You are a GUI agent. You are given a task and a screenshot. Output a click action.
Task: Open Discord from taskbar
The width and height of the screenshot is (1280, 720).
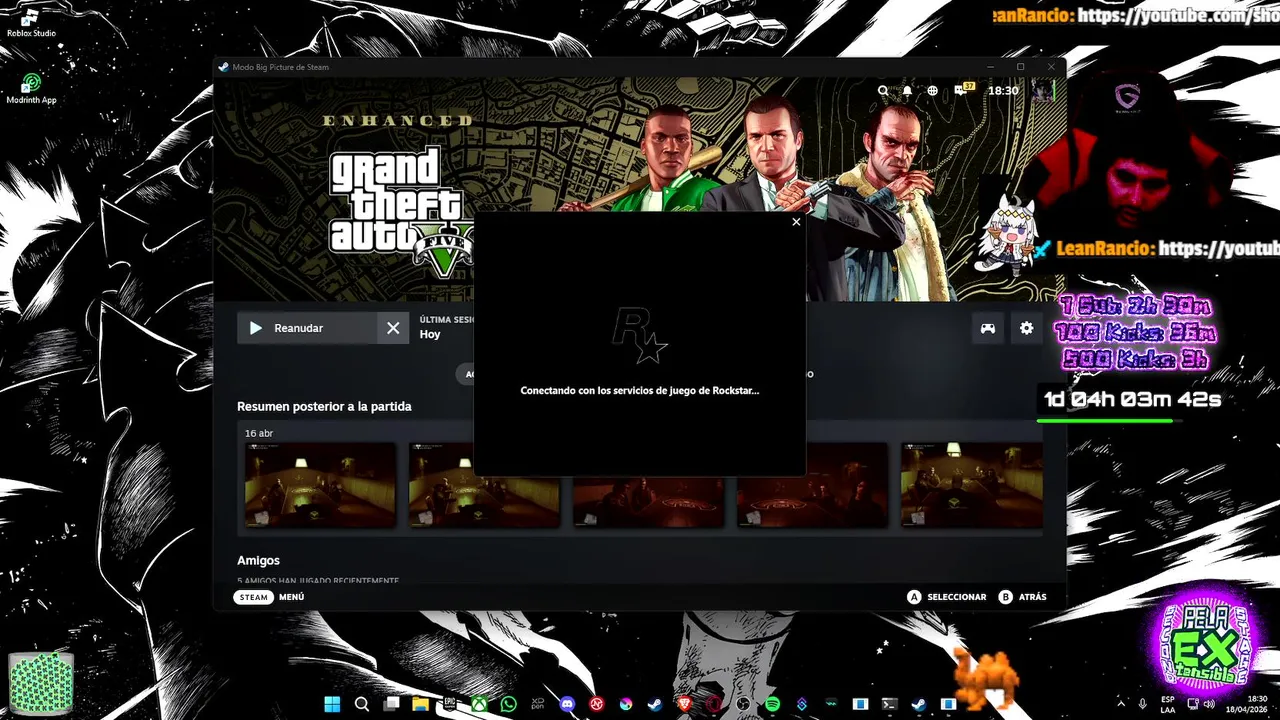(x=567, y=704)
